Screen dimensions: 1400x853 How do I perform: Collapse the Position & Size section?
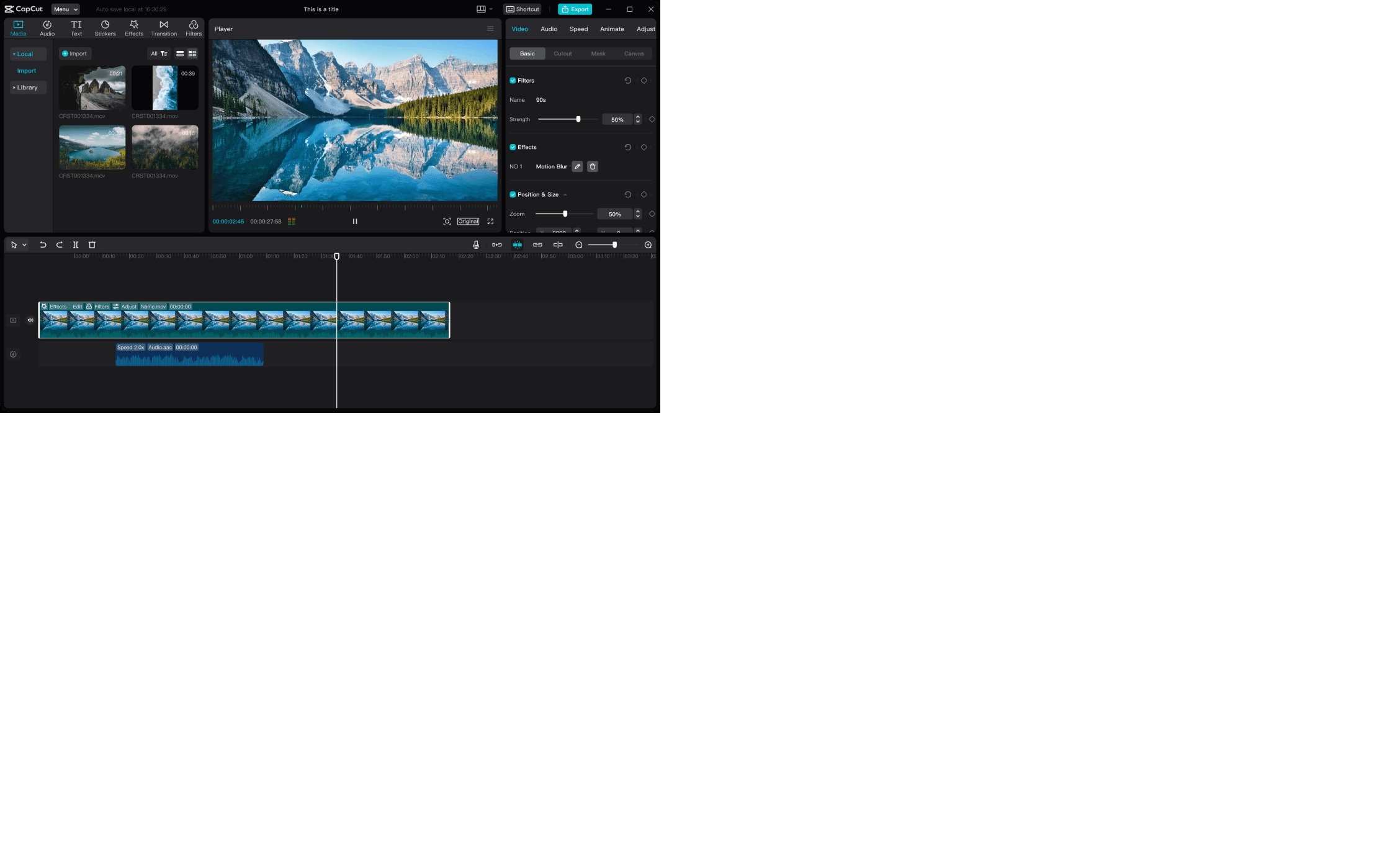point(565,195)
